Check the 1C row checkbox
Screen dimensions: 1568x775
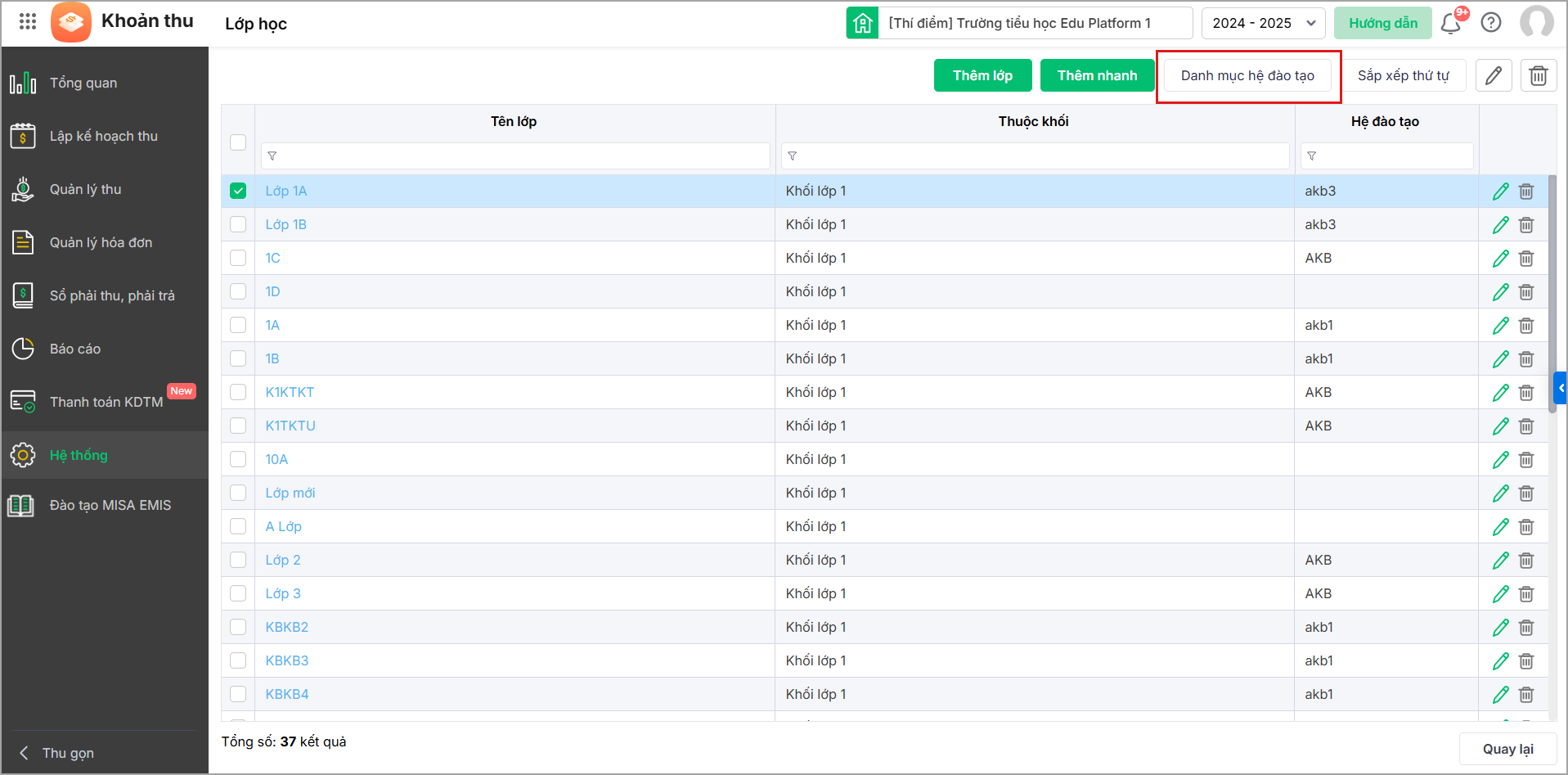coord(238,258)
